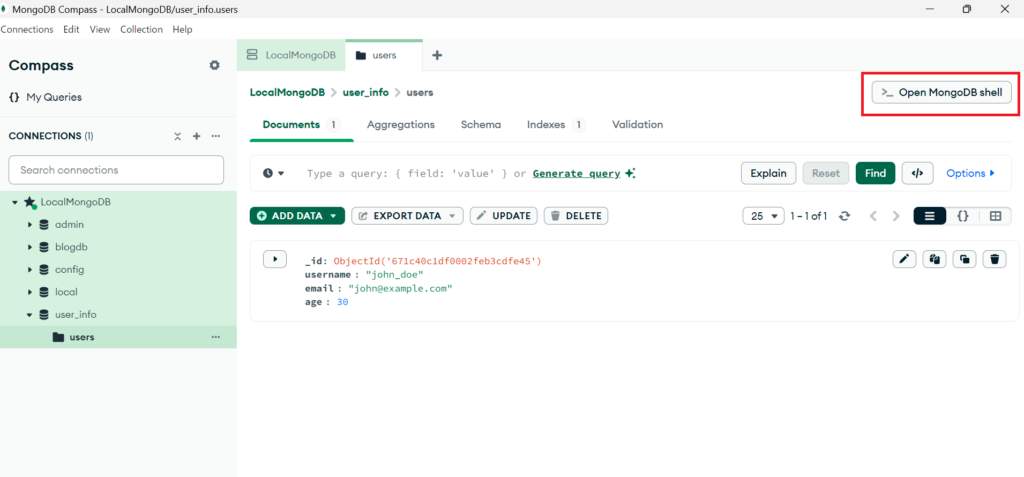Expand the john_doe document fields
The width and height of the screenshot is (1024, 477).
pos(275,259)
